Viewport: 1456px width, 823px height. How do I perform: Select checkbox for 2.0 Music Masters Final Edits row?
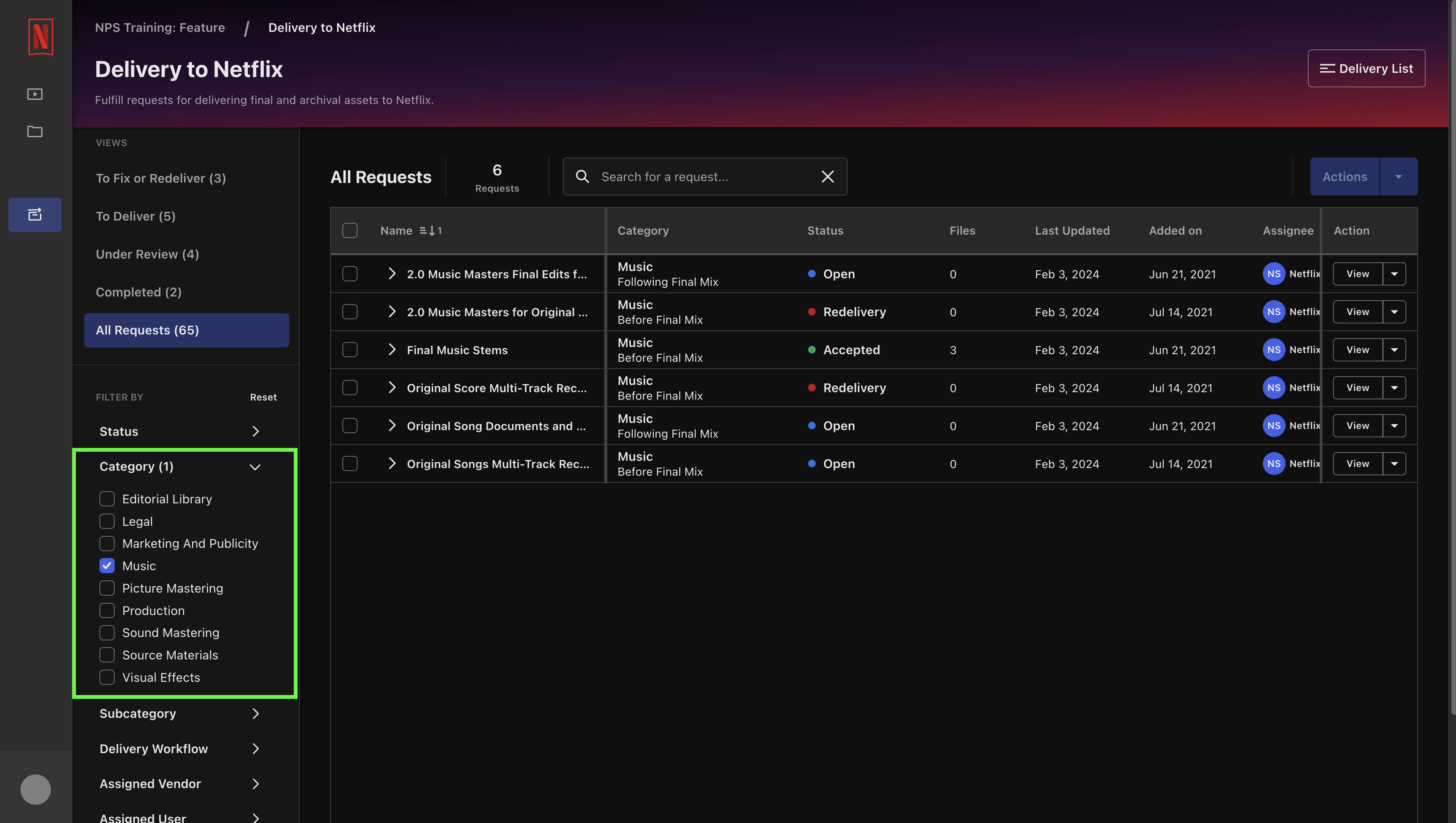click(x=350, y=274)
